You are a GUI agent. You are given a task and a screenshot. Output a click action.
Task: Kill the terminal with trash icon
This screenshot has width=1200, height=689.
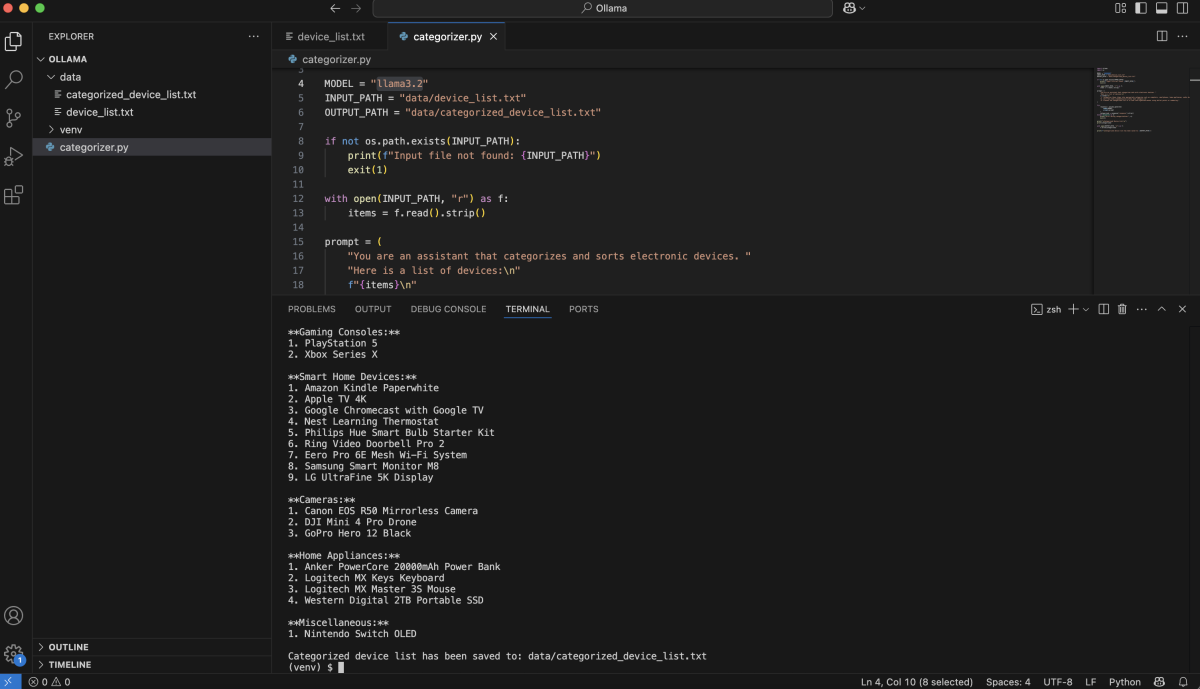[1122, 309]
